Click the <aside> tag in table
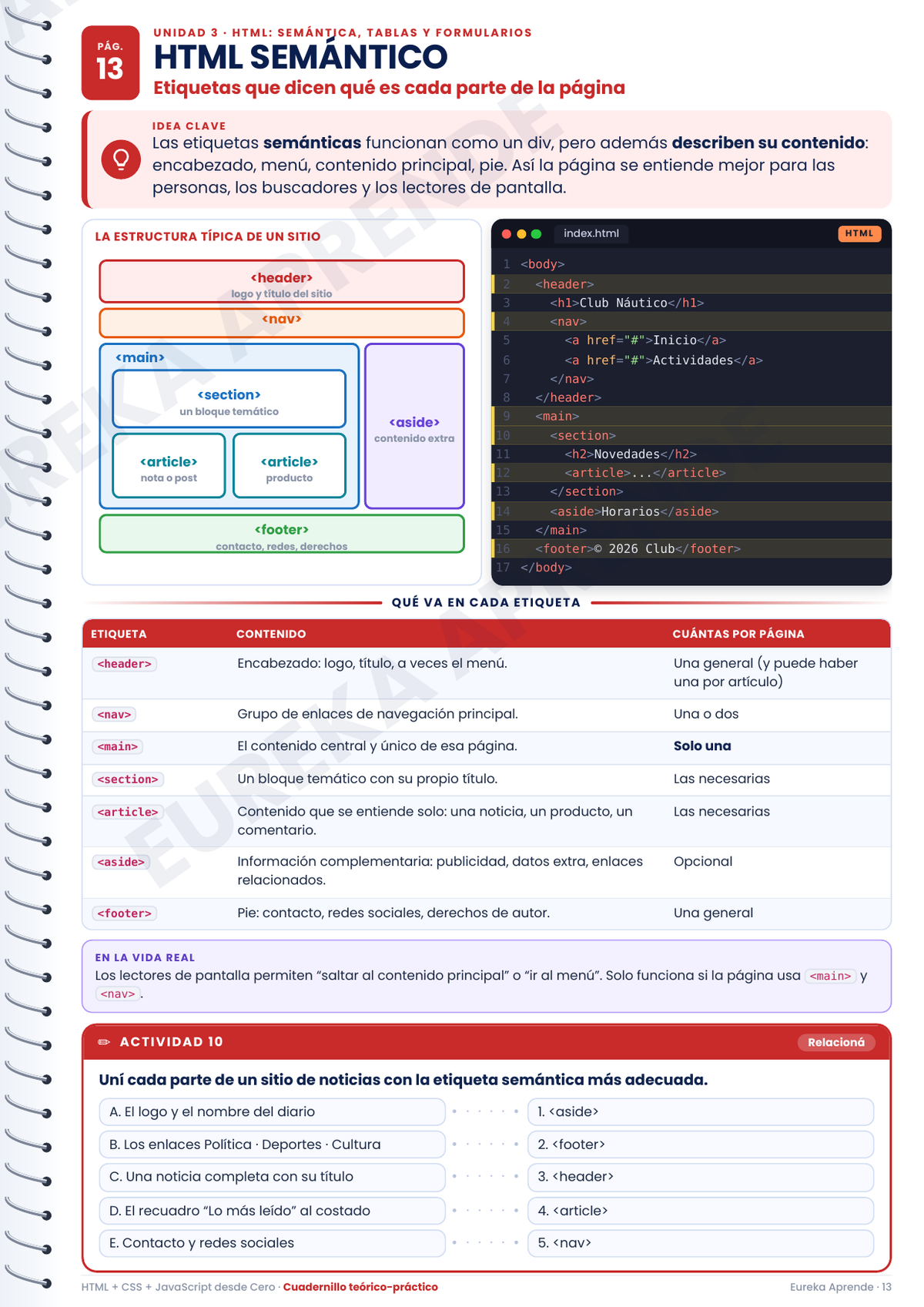924x1307 pixels. (121, 862)
